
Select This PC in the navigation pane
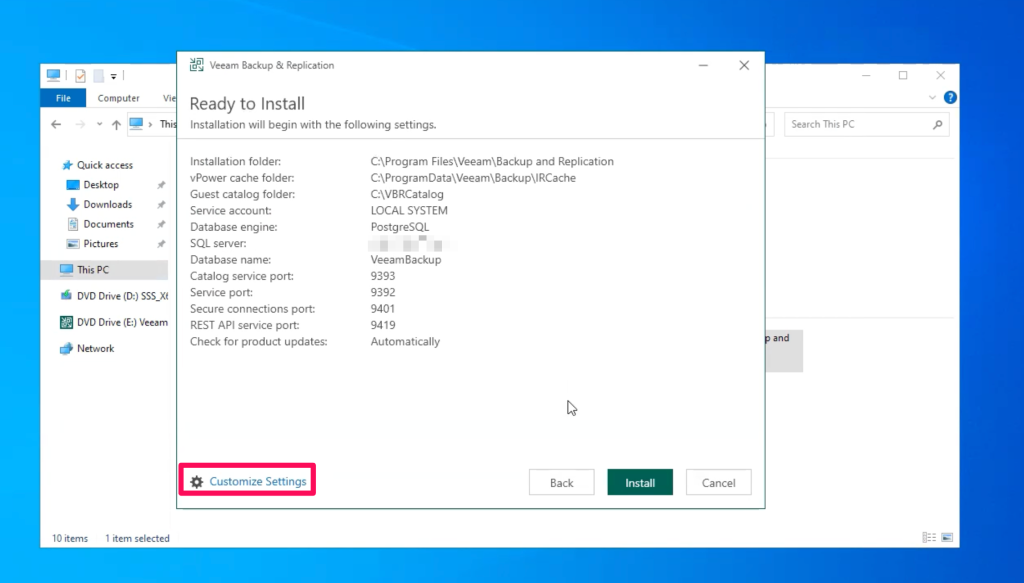(104, 270)
